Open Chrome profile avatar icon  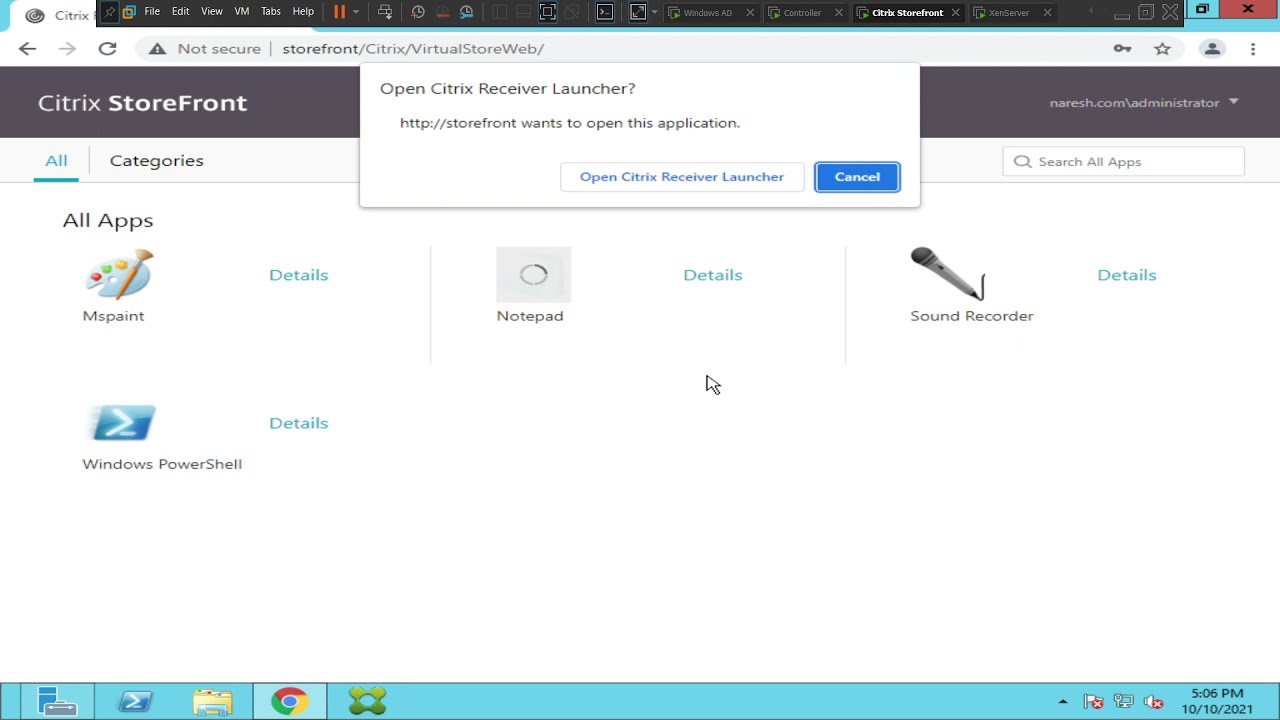click(x=1212, y=48)
